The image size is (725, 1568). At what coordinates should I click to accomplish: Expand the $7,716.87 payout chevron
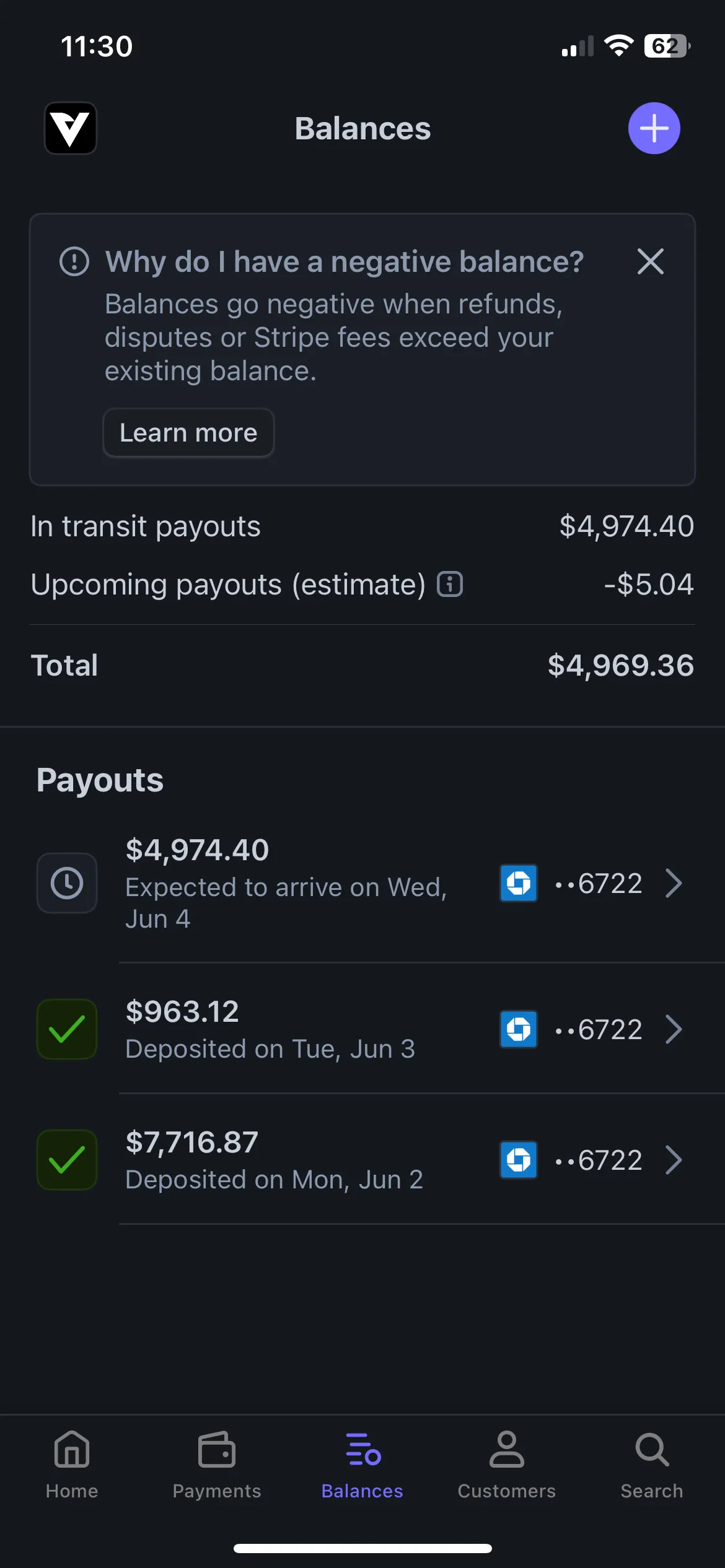674,1160
